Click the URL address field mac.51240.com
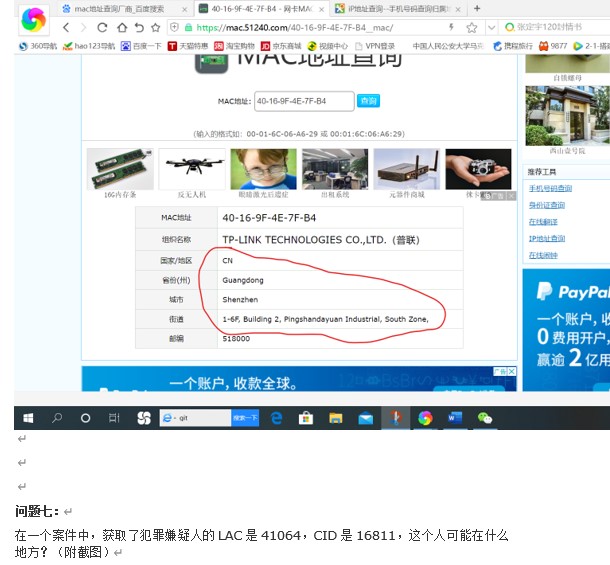Screen dimensions: 610x565 [294, 28]
